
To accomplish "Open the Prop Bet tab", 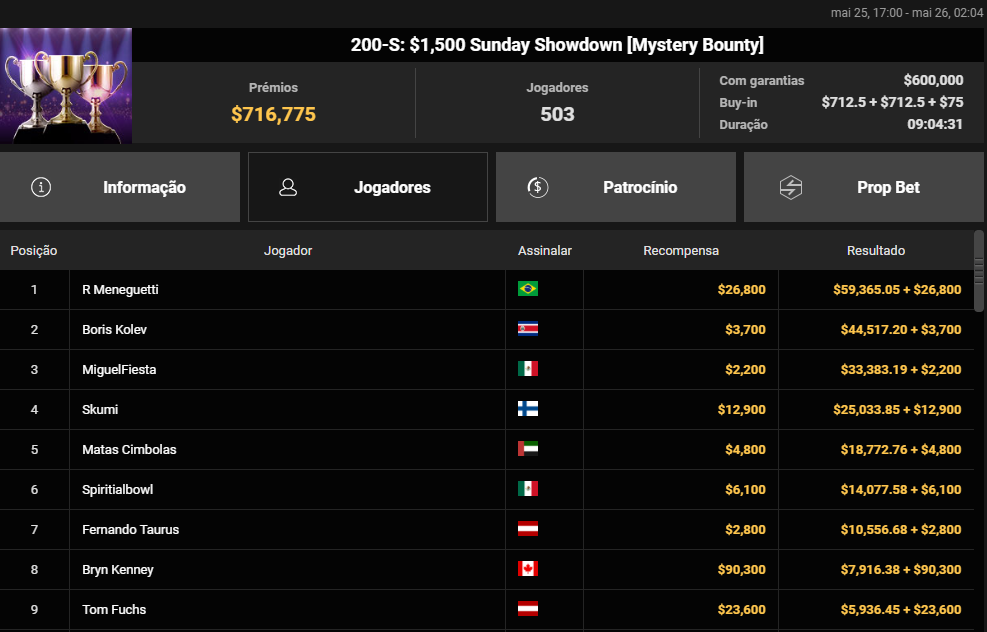I will tap(864, 187).
